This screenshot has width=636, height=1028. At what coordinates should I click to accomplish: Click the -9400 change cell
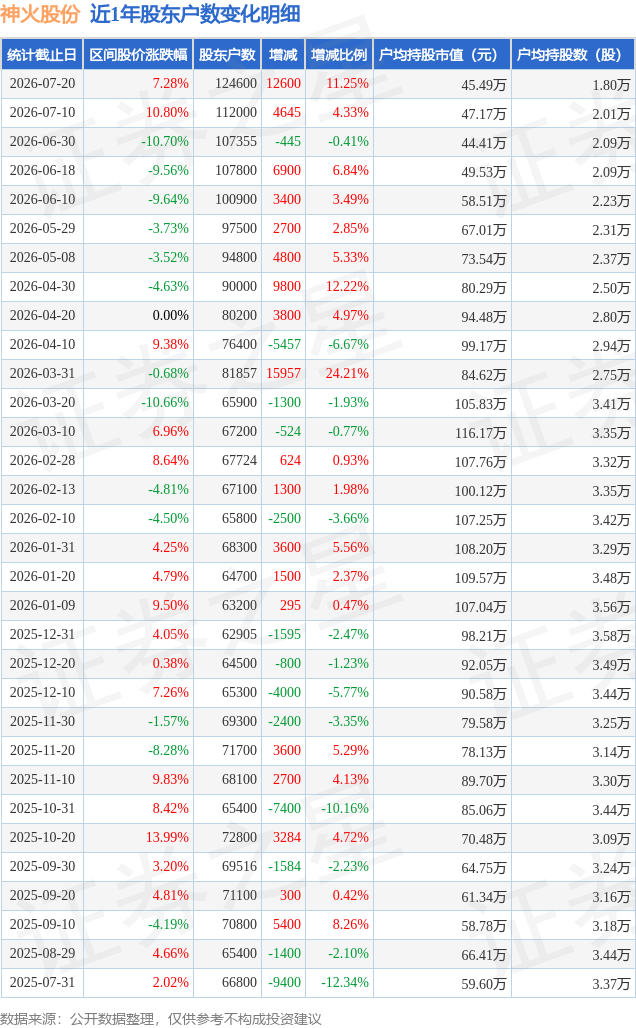pyautogui.click(x=285, y=982)
